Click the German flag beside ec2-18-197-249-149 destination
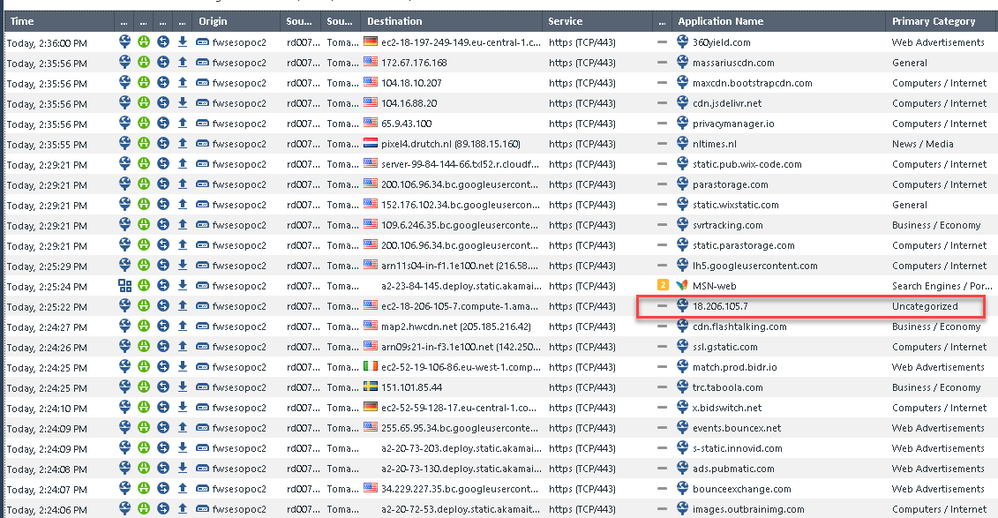The height and width of the screenshot is (518, 998). [371, 42]
